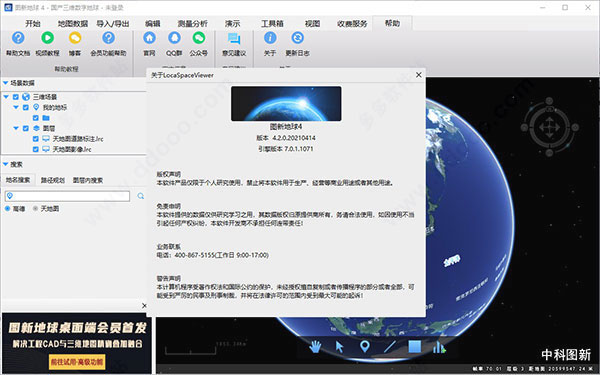
Task: Click the 版本 4.2.0.20210414 text
Action: [286, 138]
